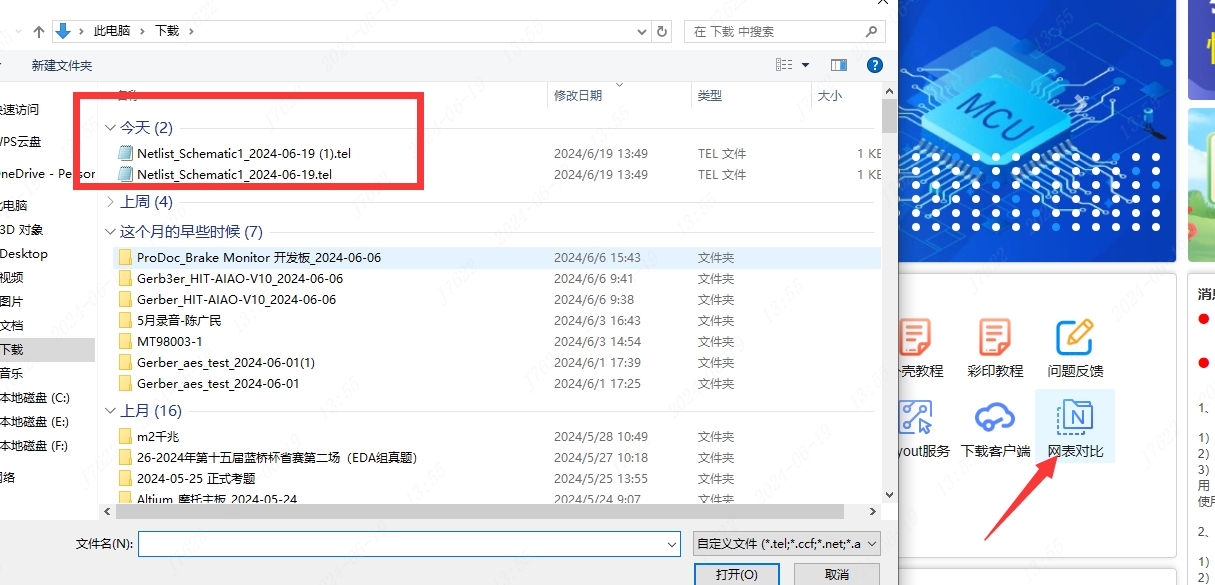The height and width of the screenshot is (585, 1215).
Task: Open WPS云盘 in the sidebar
Action: pyautogui.click(x=21, y=141)
